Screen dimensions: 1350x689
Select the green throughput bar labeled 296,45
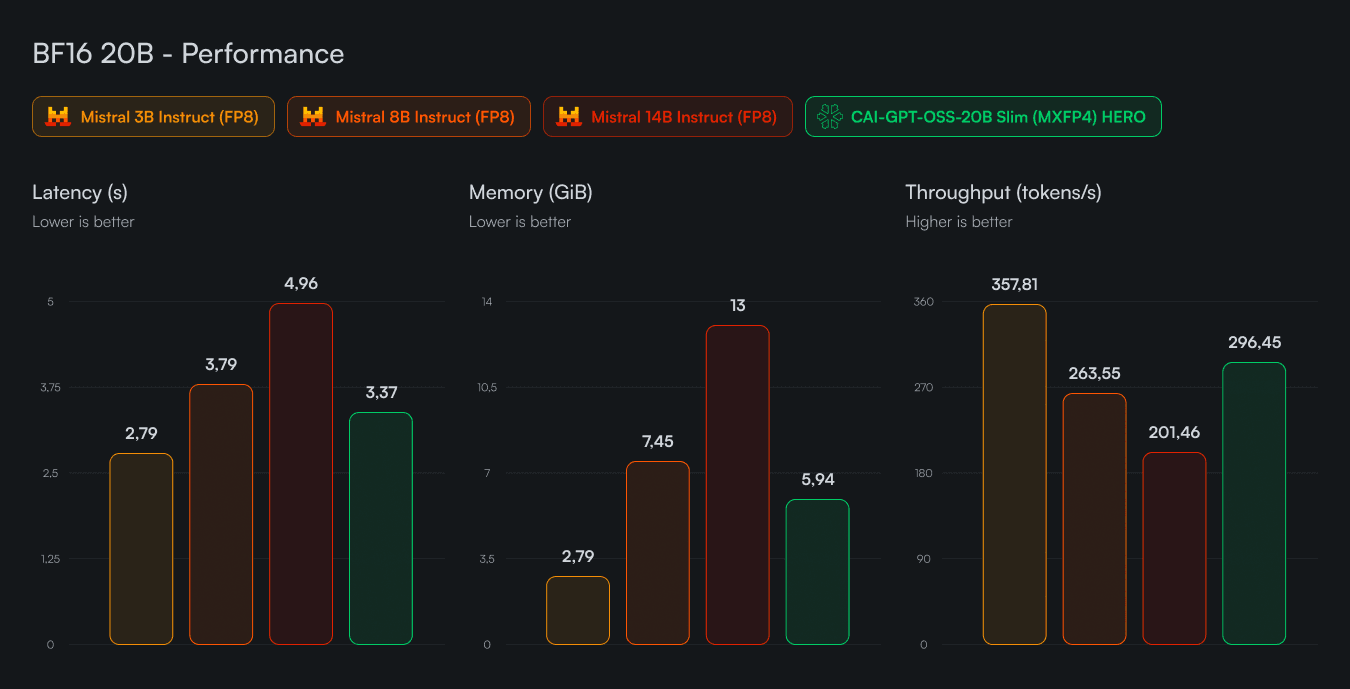click(x=1254, y=503)
